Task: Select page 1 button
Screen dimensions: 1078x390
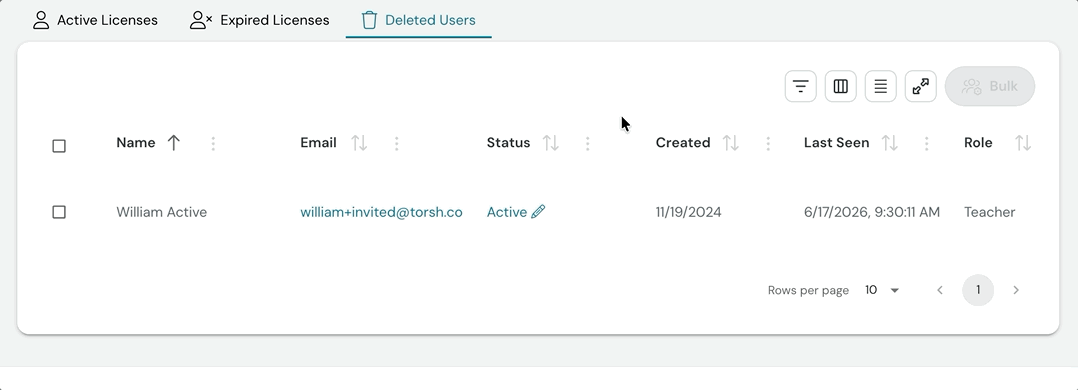Action: tap(978, 290)
